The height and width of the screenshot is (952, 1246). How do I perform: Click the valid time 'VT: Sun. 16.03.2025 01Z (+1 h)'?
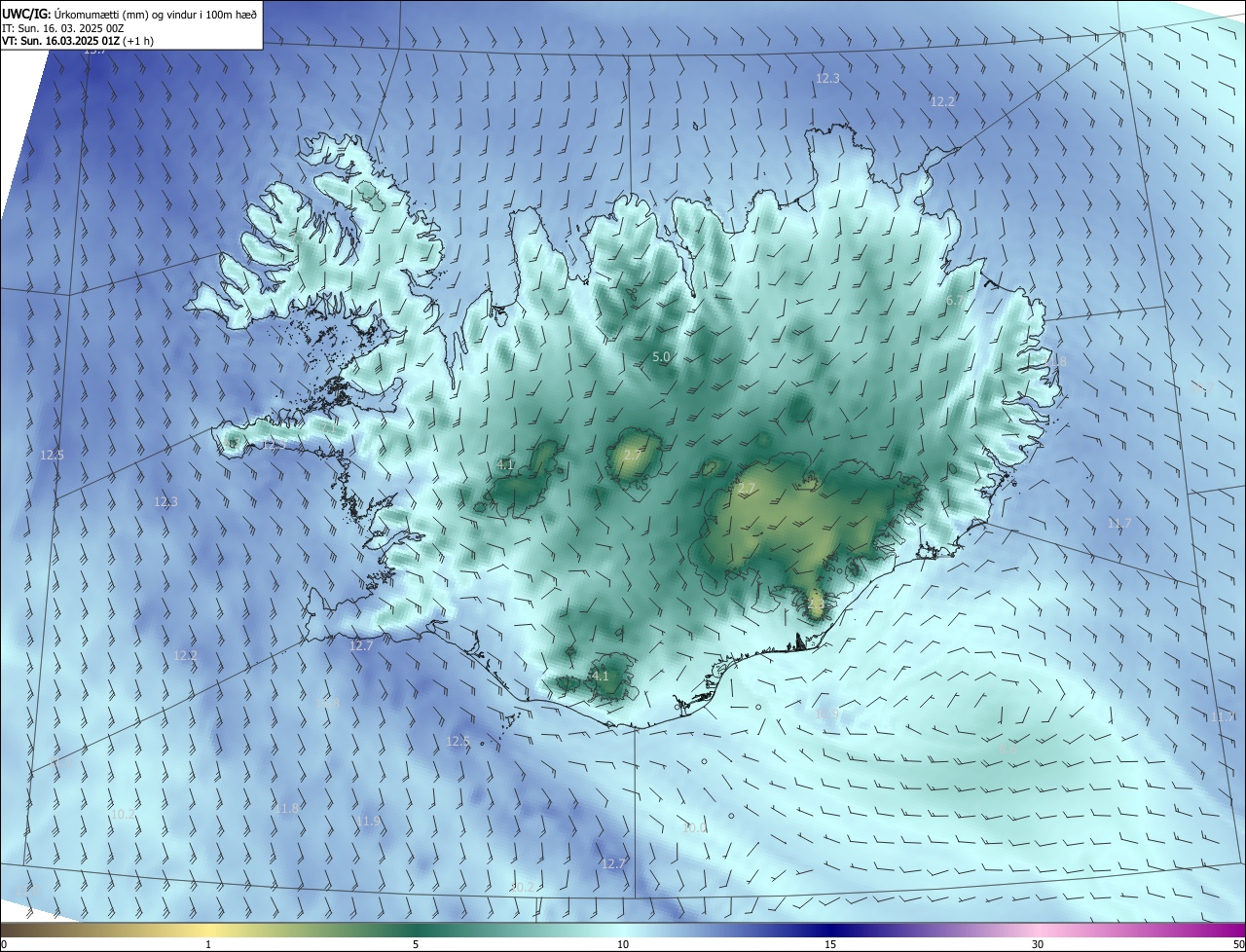click(78, 41)
